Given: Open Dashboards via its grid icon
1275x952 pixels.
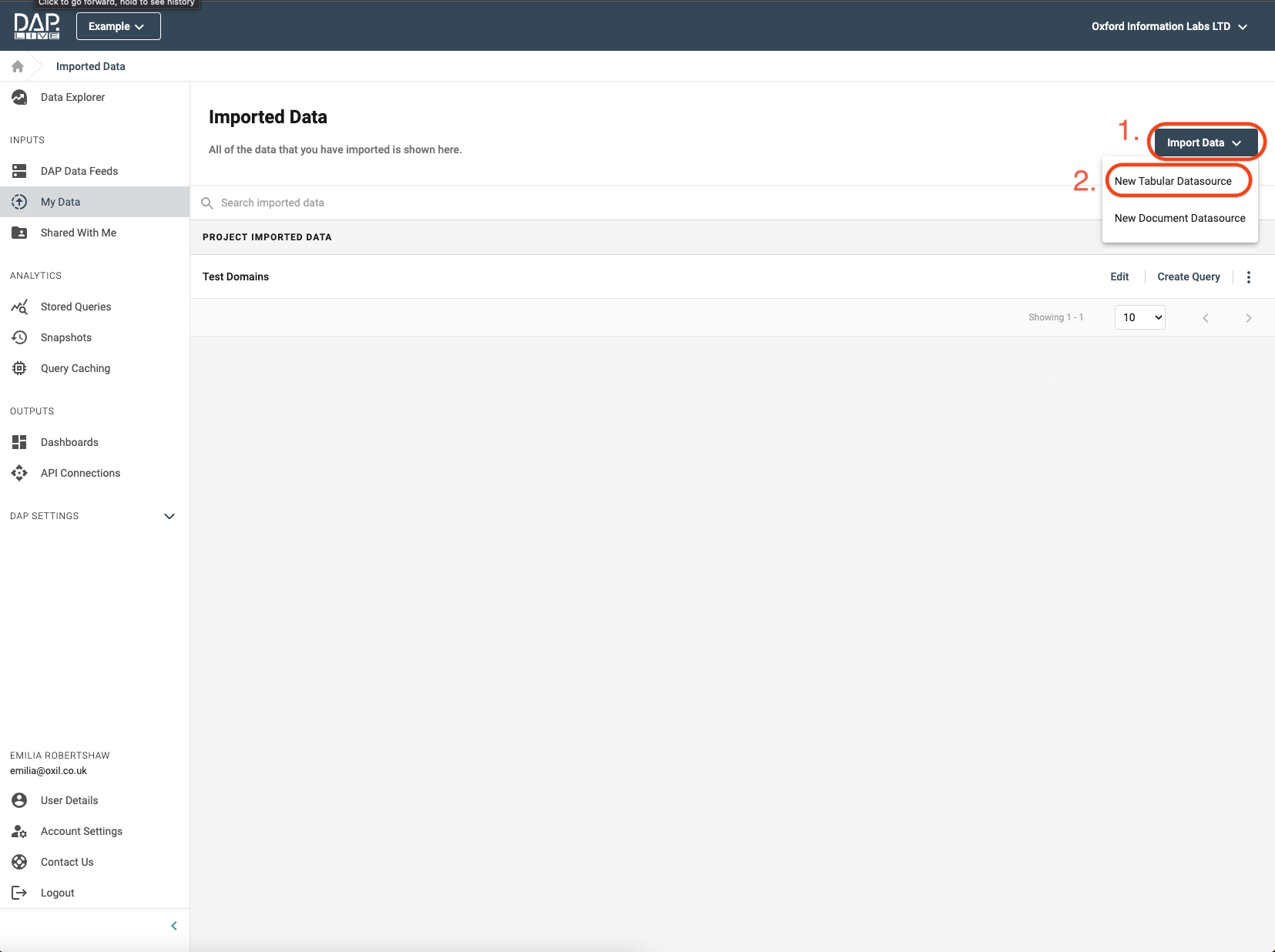Looking at the screenshot, I should [19, 442].
